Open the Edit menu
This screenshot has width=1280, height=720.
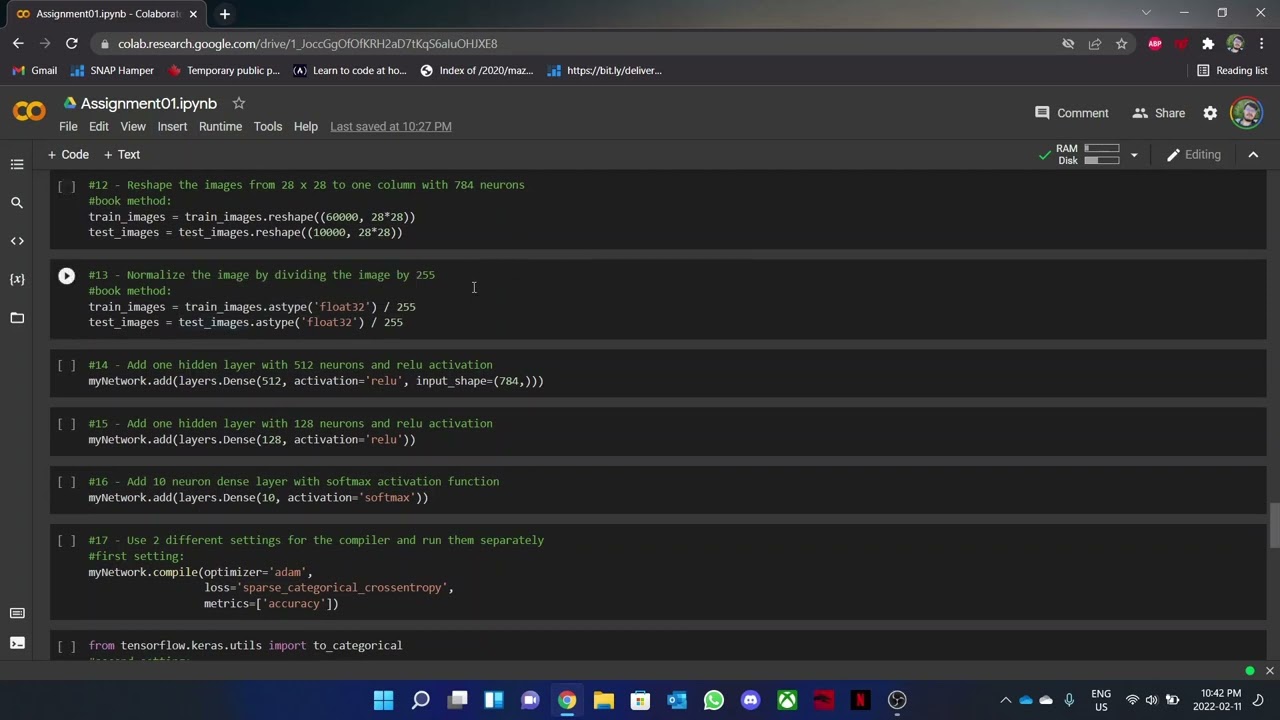pos(98,127)
